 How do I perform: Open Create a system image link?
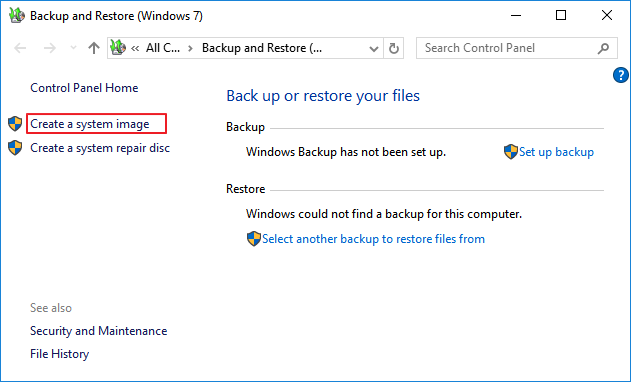[x=90, y=124]
